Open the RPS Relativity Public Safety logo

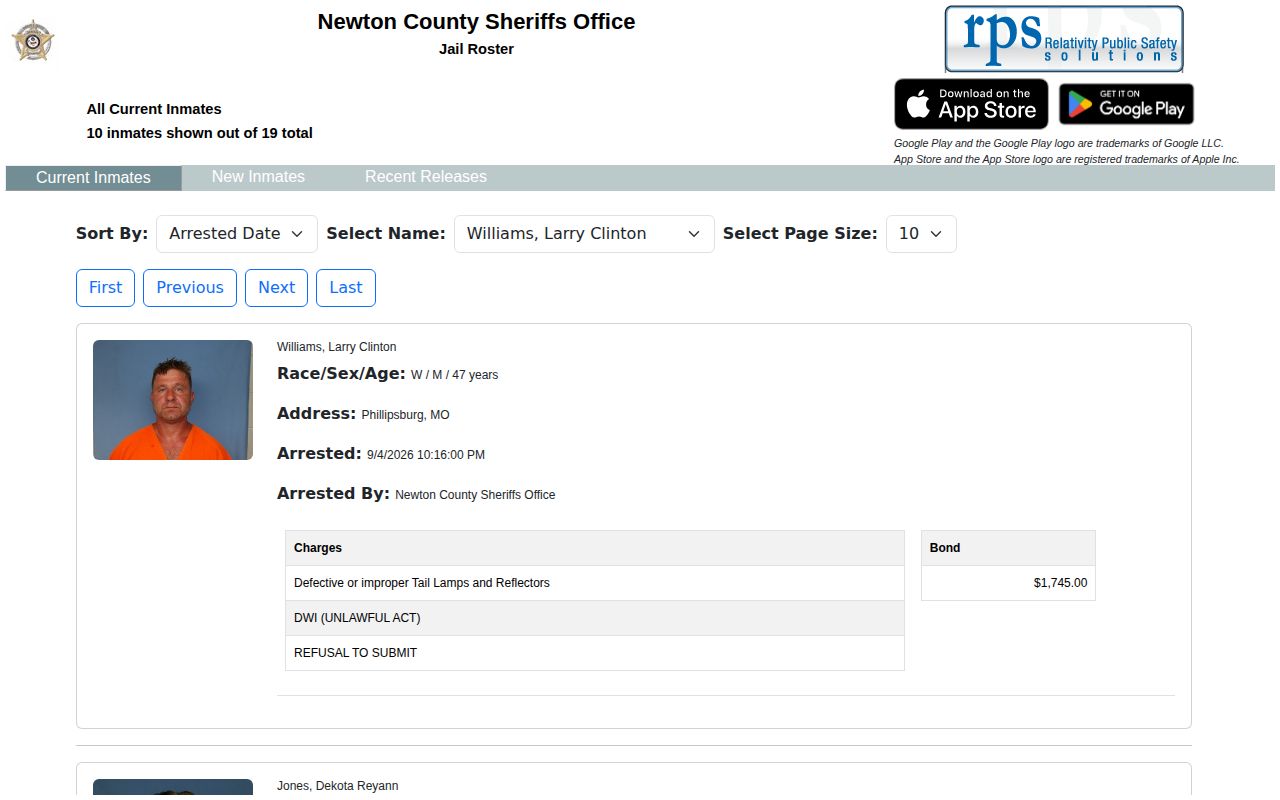pos(1064,39)
